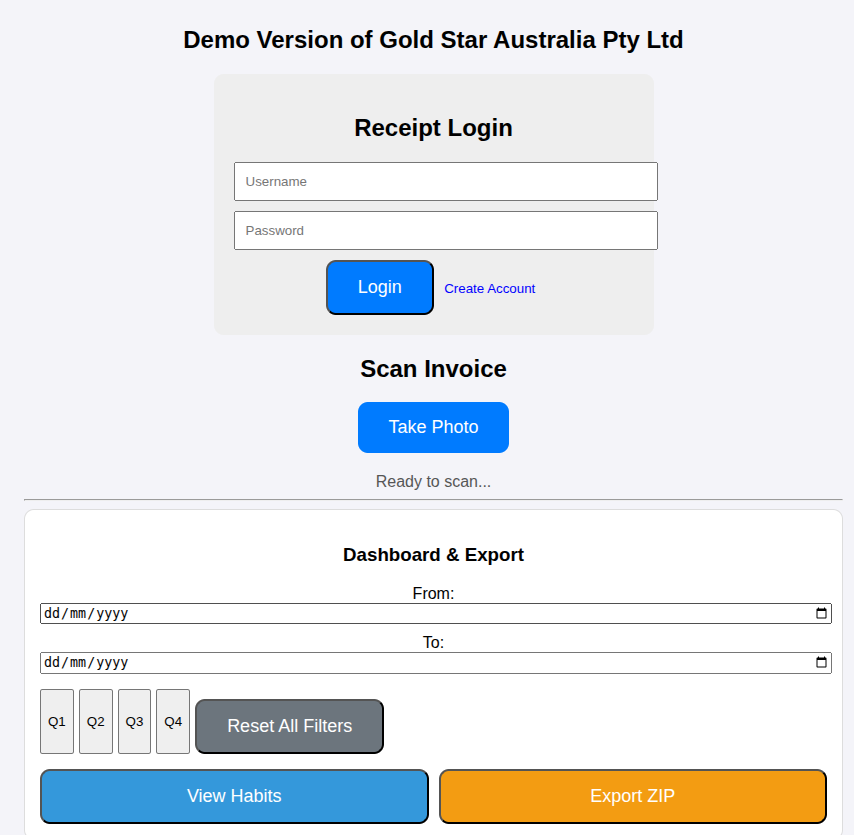Choose the Q3 quarter filter
The width and height of the screenshot is (854, 835).
click(134, 721)
